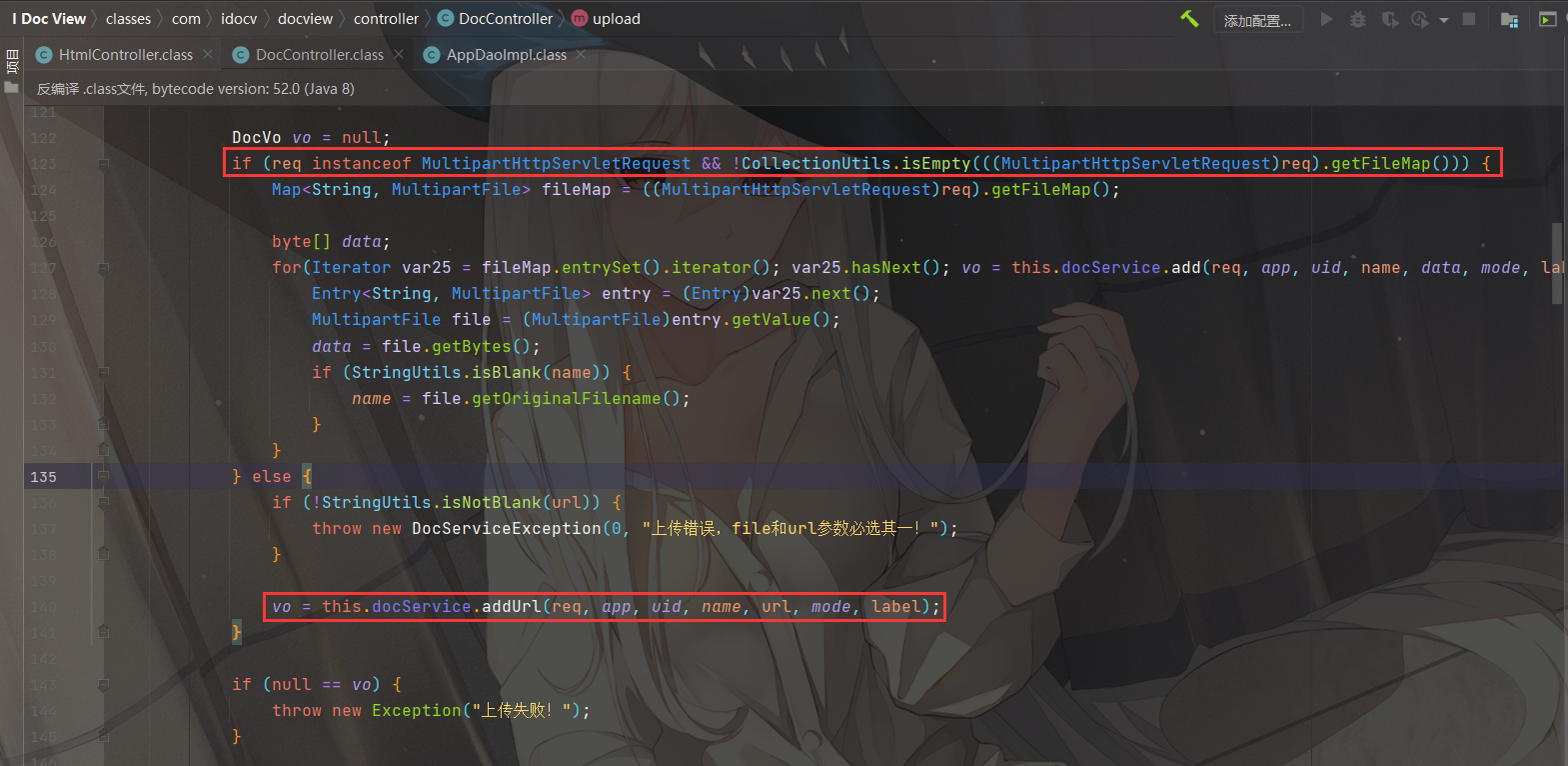1568x766 pixels.
Task: Open the run options dropdown arrow
Action: [1444, 20]
